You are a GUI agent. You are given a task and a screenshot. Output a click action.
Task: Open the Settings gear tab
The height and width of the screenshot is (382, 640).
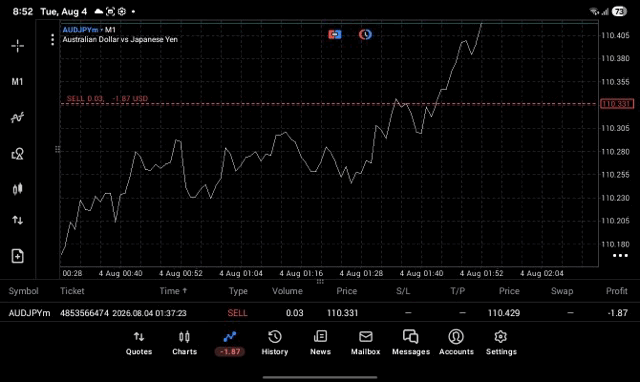click(x=501, y=343)
